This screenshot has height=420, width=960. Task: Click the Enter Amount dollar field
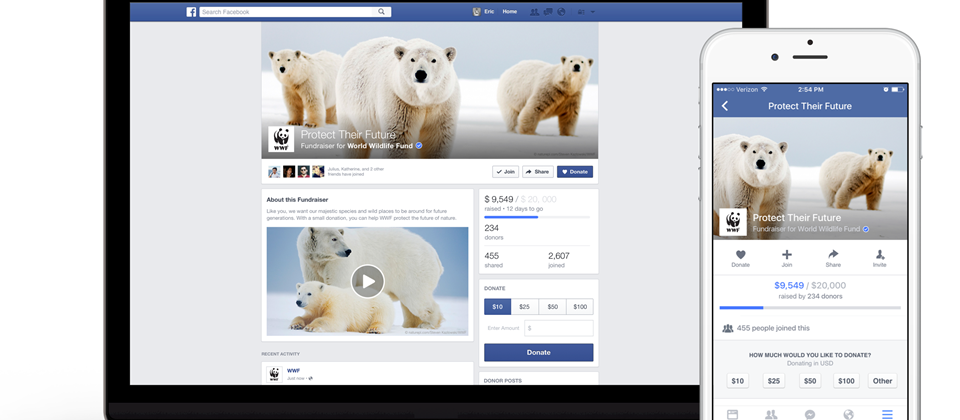point(558,328)
